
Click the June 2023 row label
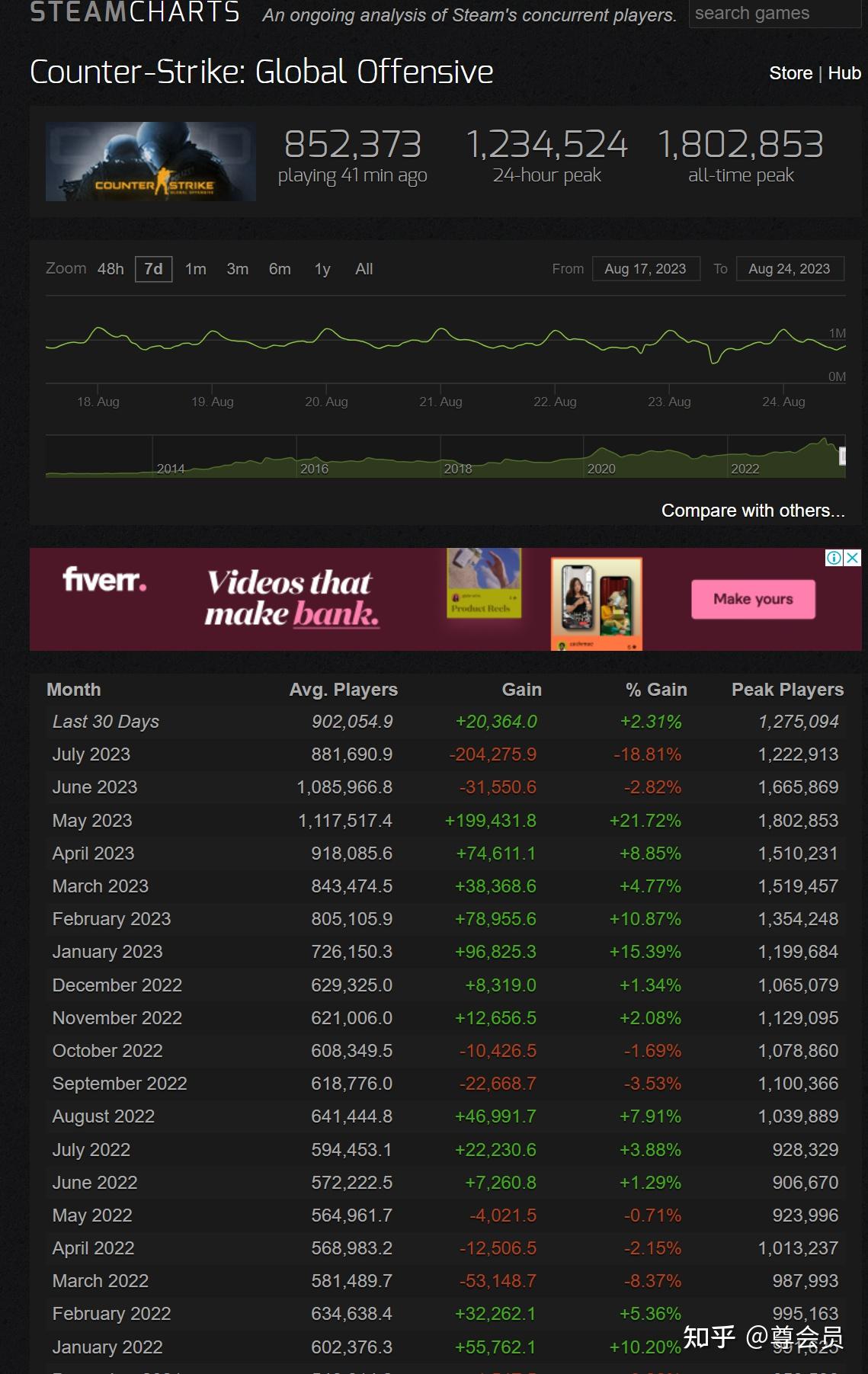[x=95, y=787]
